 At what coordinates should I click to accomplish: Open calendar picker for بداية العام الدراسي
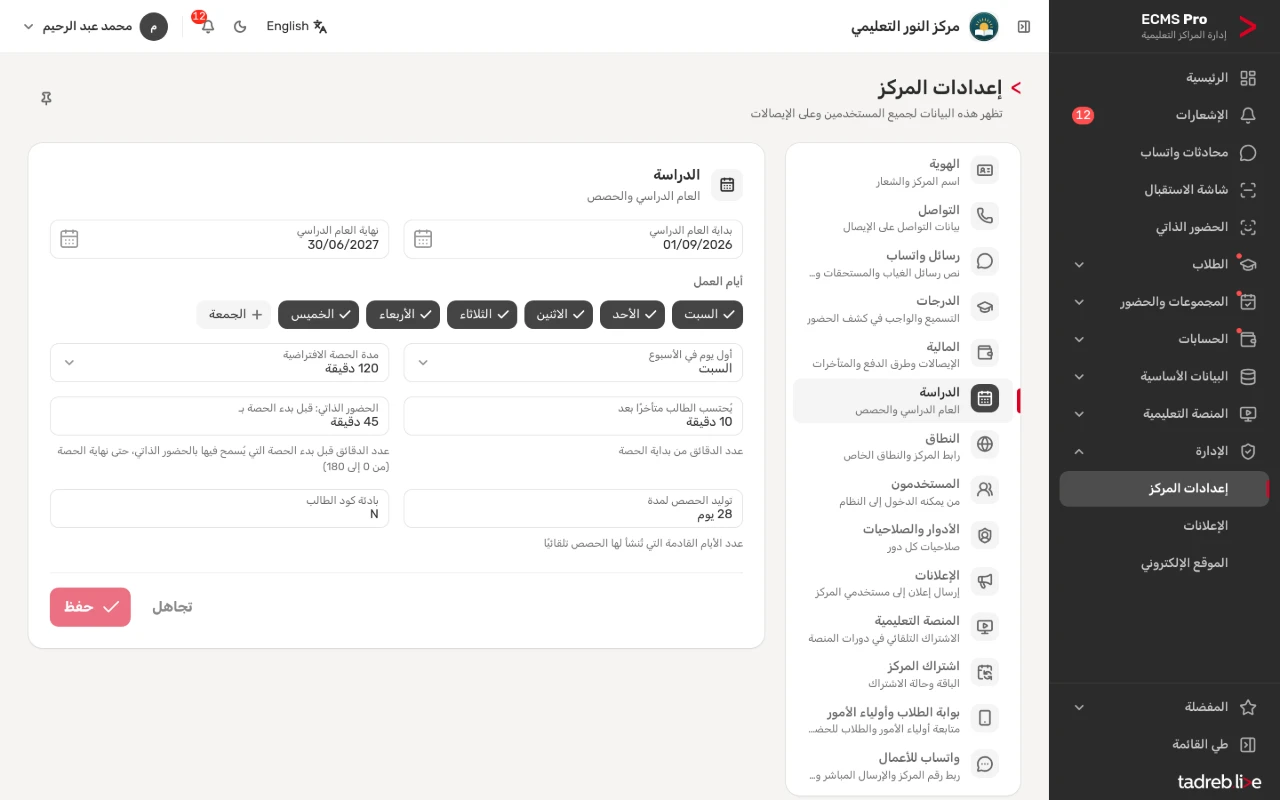click(423, 239)
